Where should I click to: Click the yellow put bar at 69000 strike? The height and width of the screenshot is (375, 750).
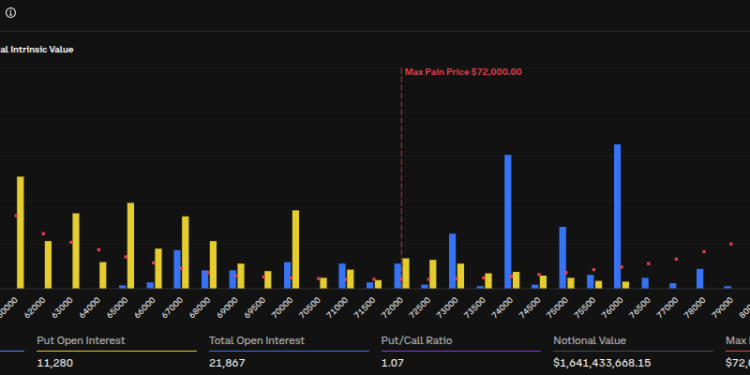pos(241,276)
